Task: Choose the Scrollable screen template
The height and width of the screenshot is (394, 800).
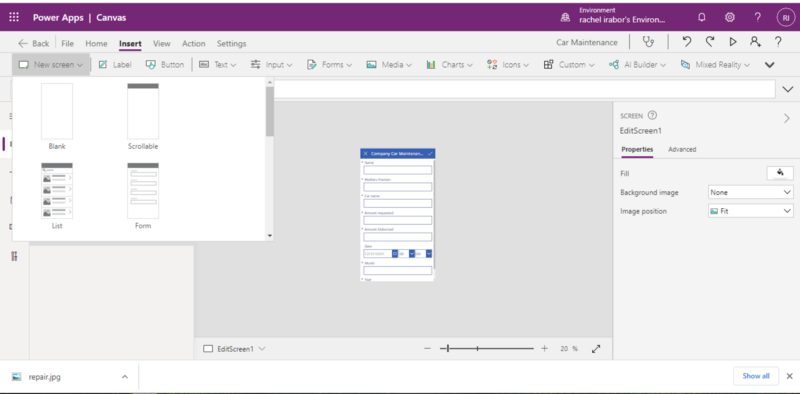Action: (143, 116)
